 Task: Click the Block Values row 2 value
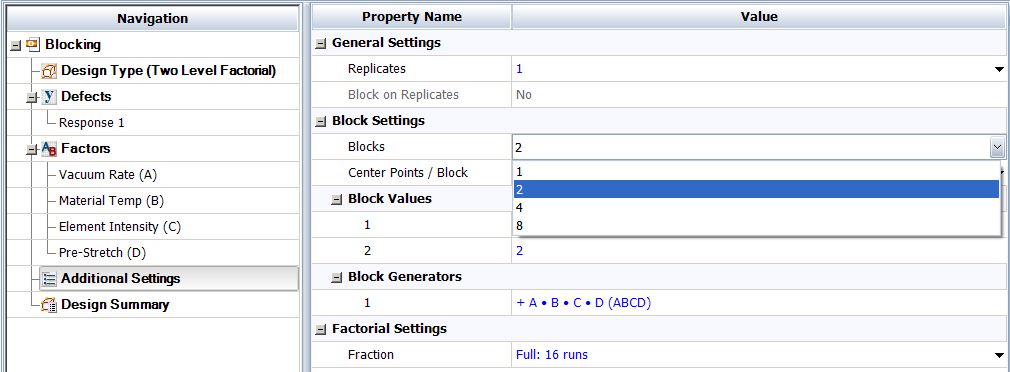[519, 251]
